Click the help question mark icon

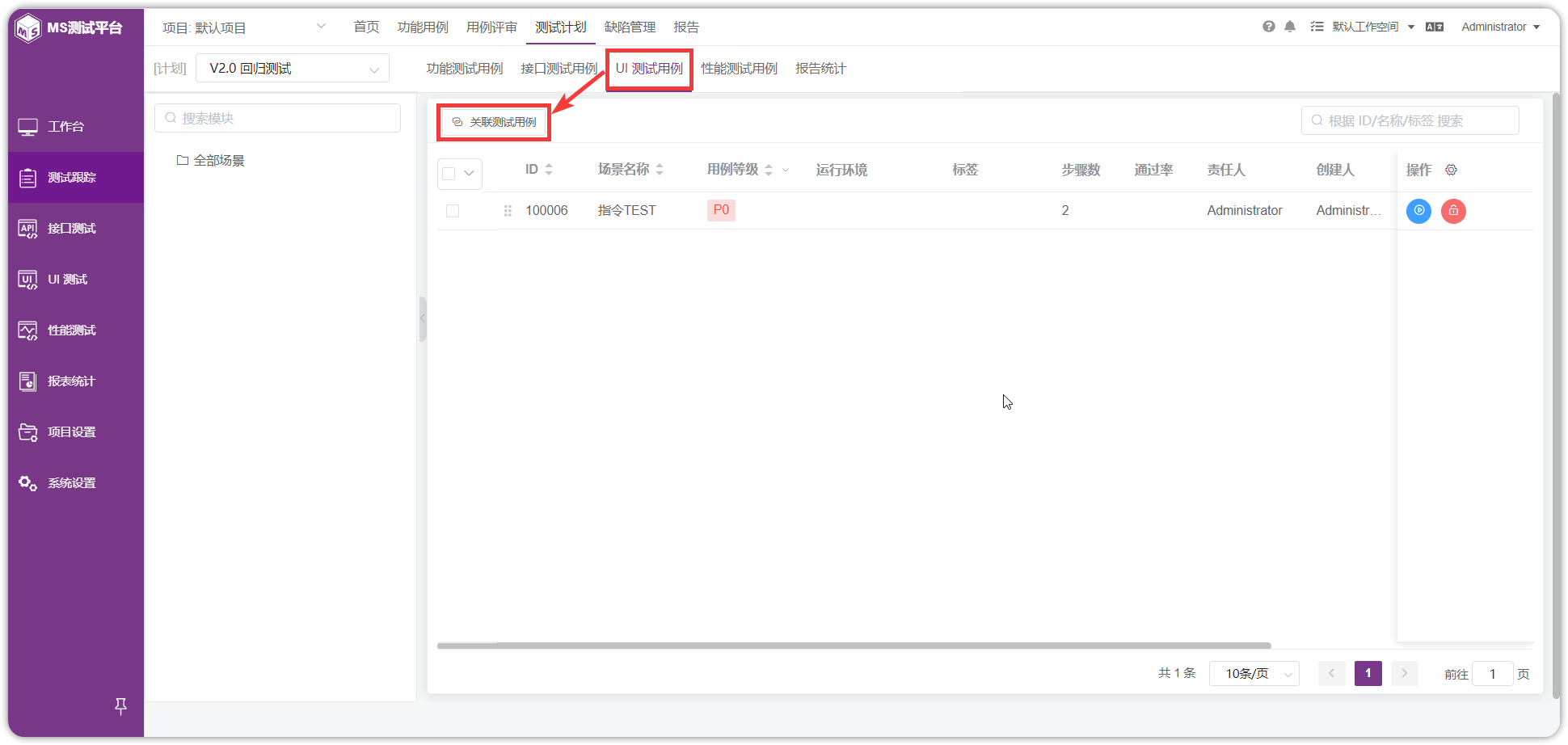(1269, 27)
